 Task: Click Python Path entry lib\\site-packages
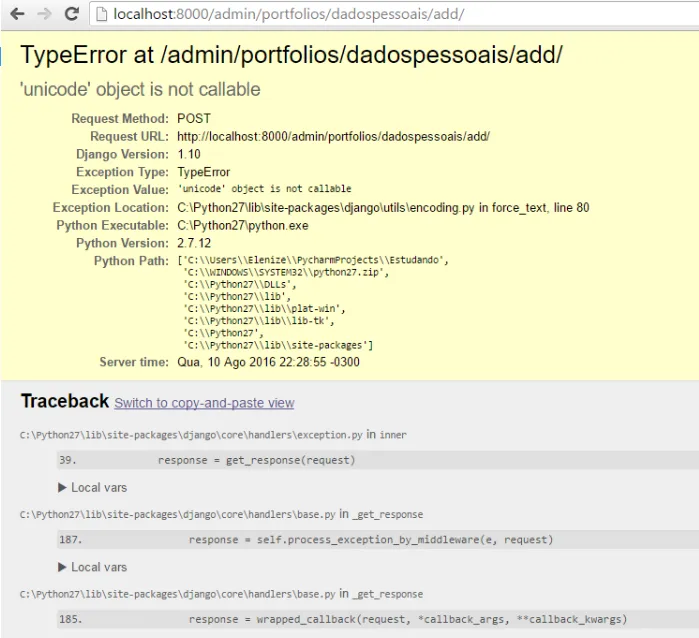(x=278, y=345)
